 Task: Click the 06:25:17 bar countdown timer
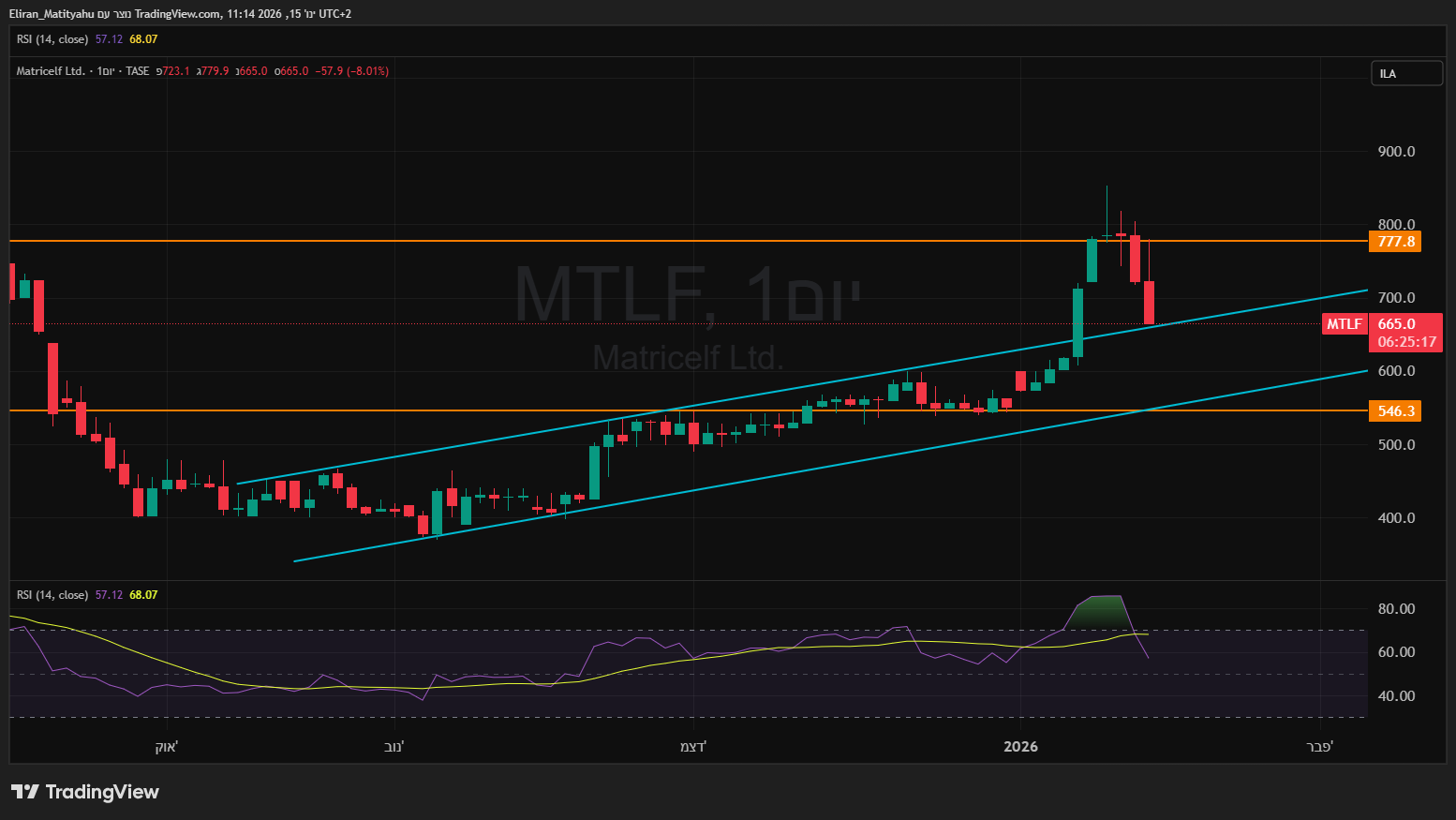[x=1406, y=342]
